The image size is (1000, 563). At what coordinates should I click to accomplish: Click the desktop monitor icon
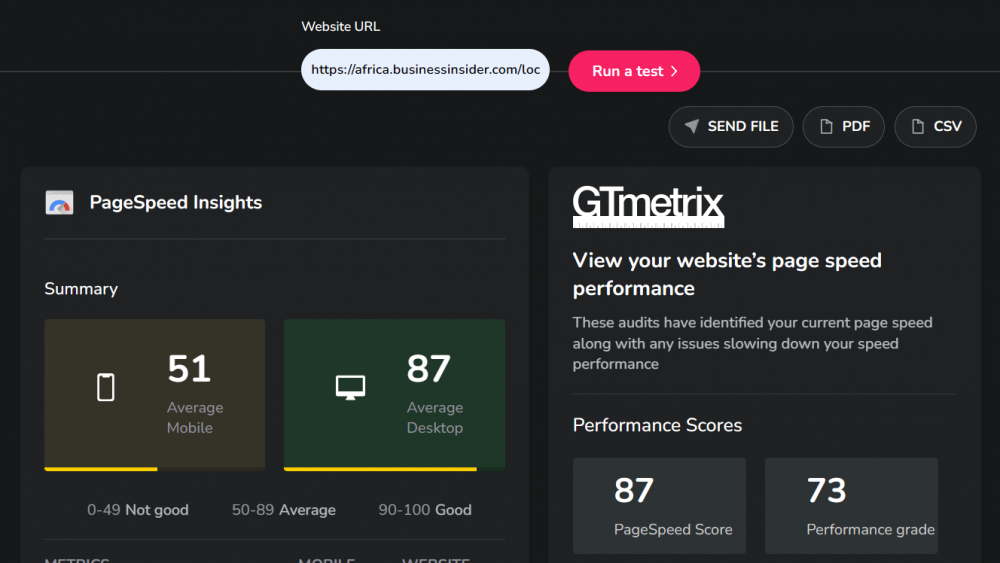point(350,387)
